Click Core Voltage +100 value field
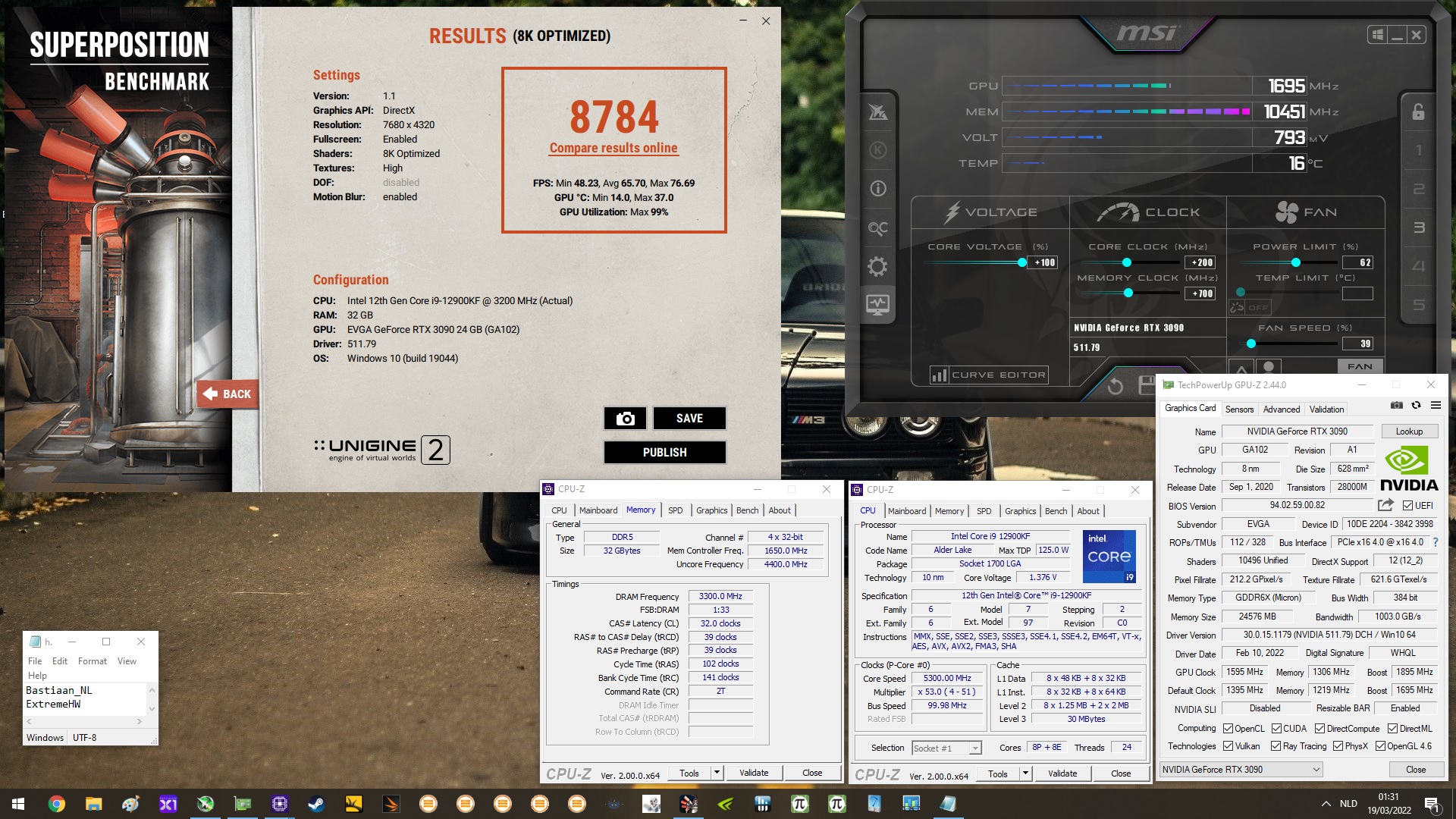Screen dimensions: 1456x819 tap(1041, 262)
